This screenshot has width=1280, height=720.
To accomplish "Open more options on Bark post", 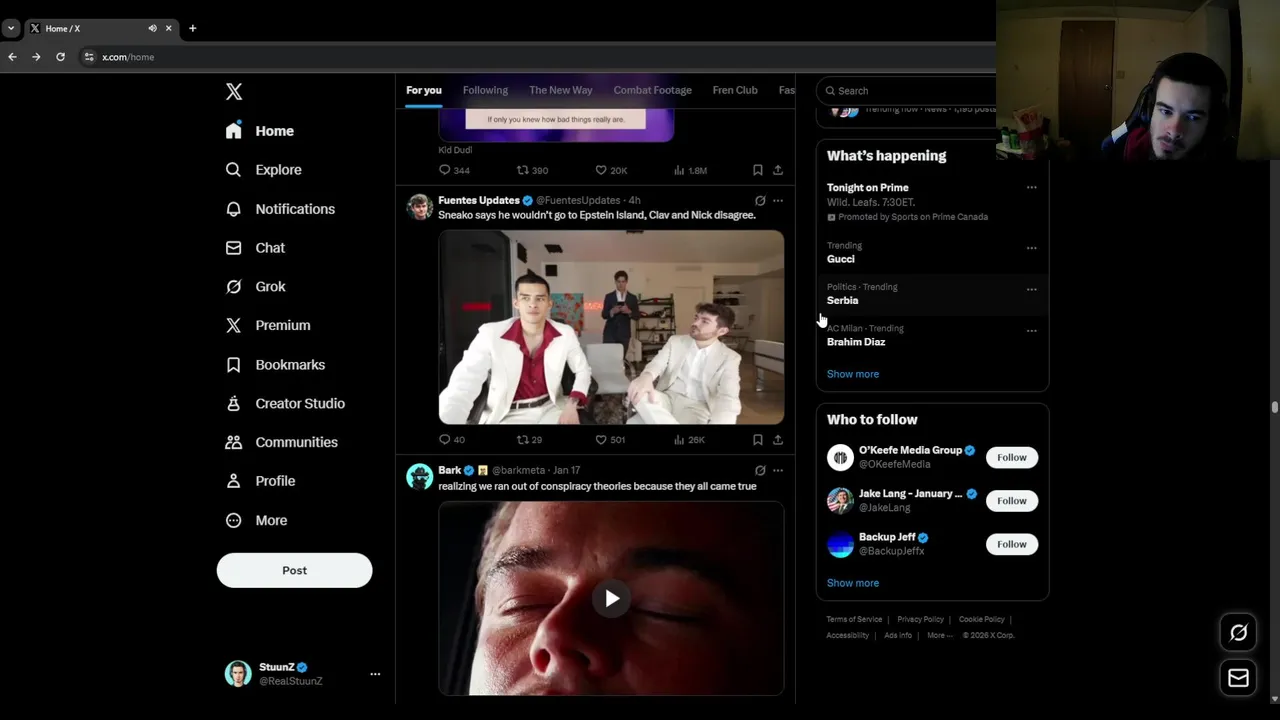I will [x=778, y=470].
